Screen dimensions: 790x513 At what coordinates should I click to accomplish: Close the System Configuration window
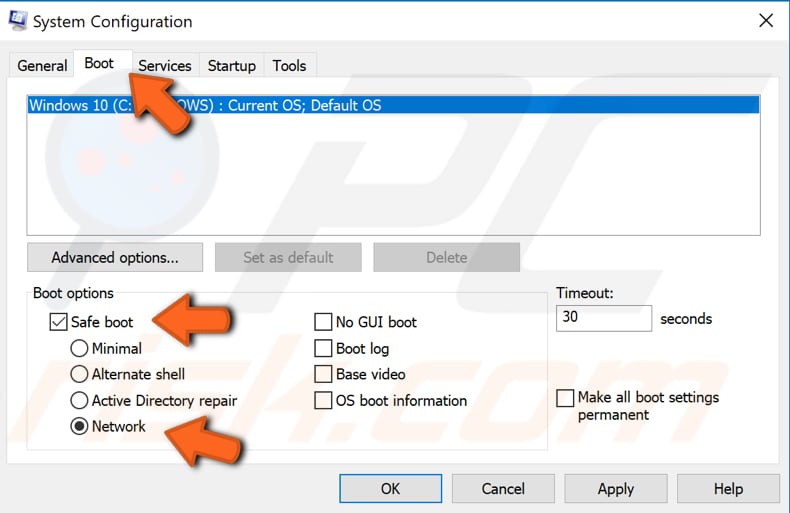point(766,21)
